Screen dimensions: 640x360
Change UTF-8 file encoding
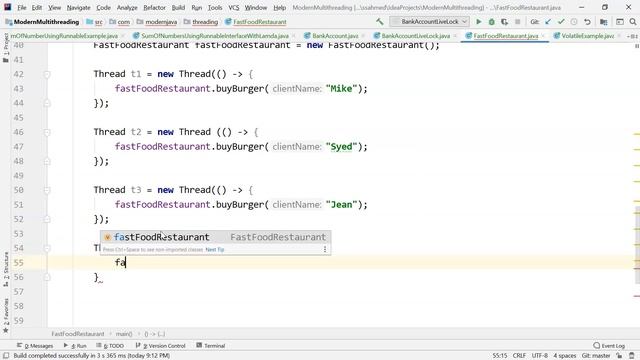[x=540, y=356]
